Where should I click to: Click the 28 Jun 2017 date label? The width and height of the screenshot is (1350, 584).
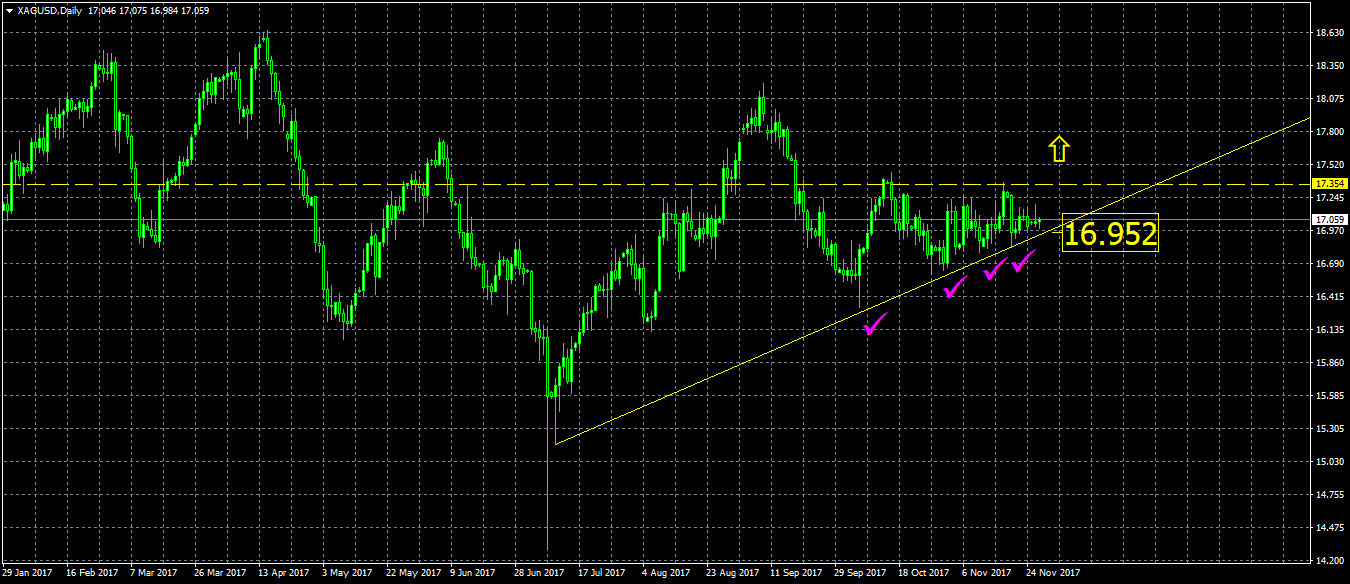(541, 573)
